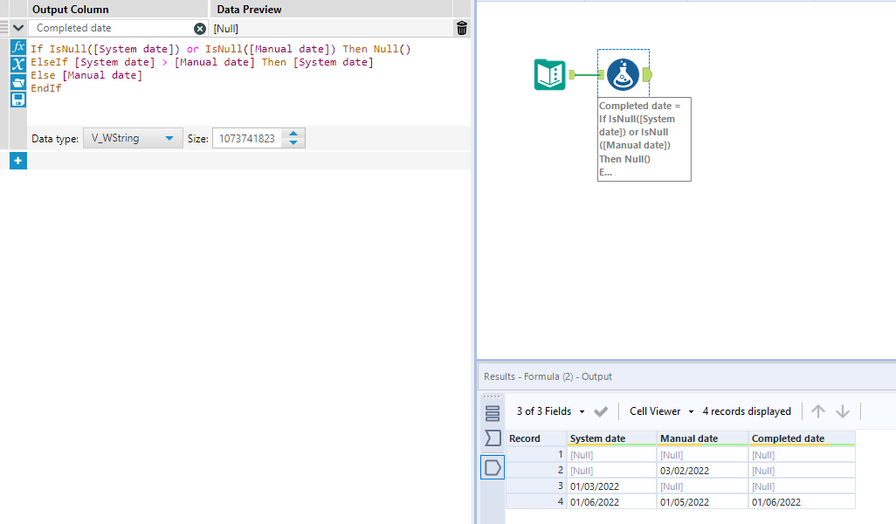Select cell 01/06/2022 in System date
The image size is (896, 524).
(612, 502)
